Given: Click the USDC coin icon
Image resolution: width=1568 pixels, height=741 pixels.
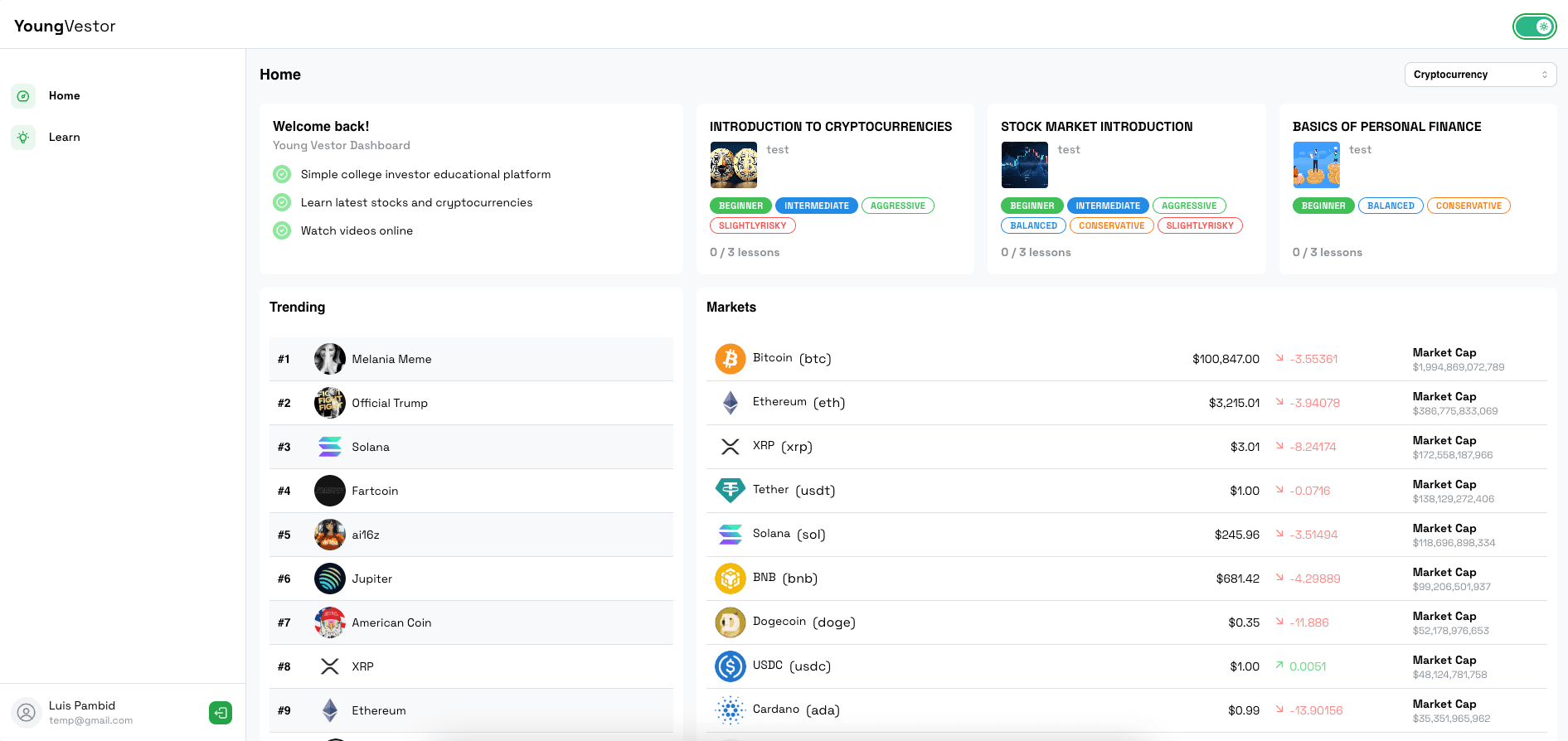Looking at the screenshot, I should point(730,666).
